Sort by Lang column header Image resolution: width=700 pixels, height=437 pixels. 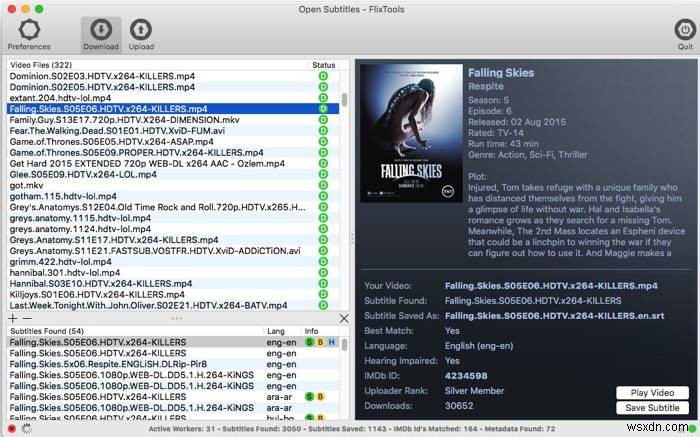pyautogui.click(x=276, y=331)
